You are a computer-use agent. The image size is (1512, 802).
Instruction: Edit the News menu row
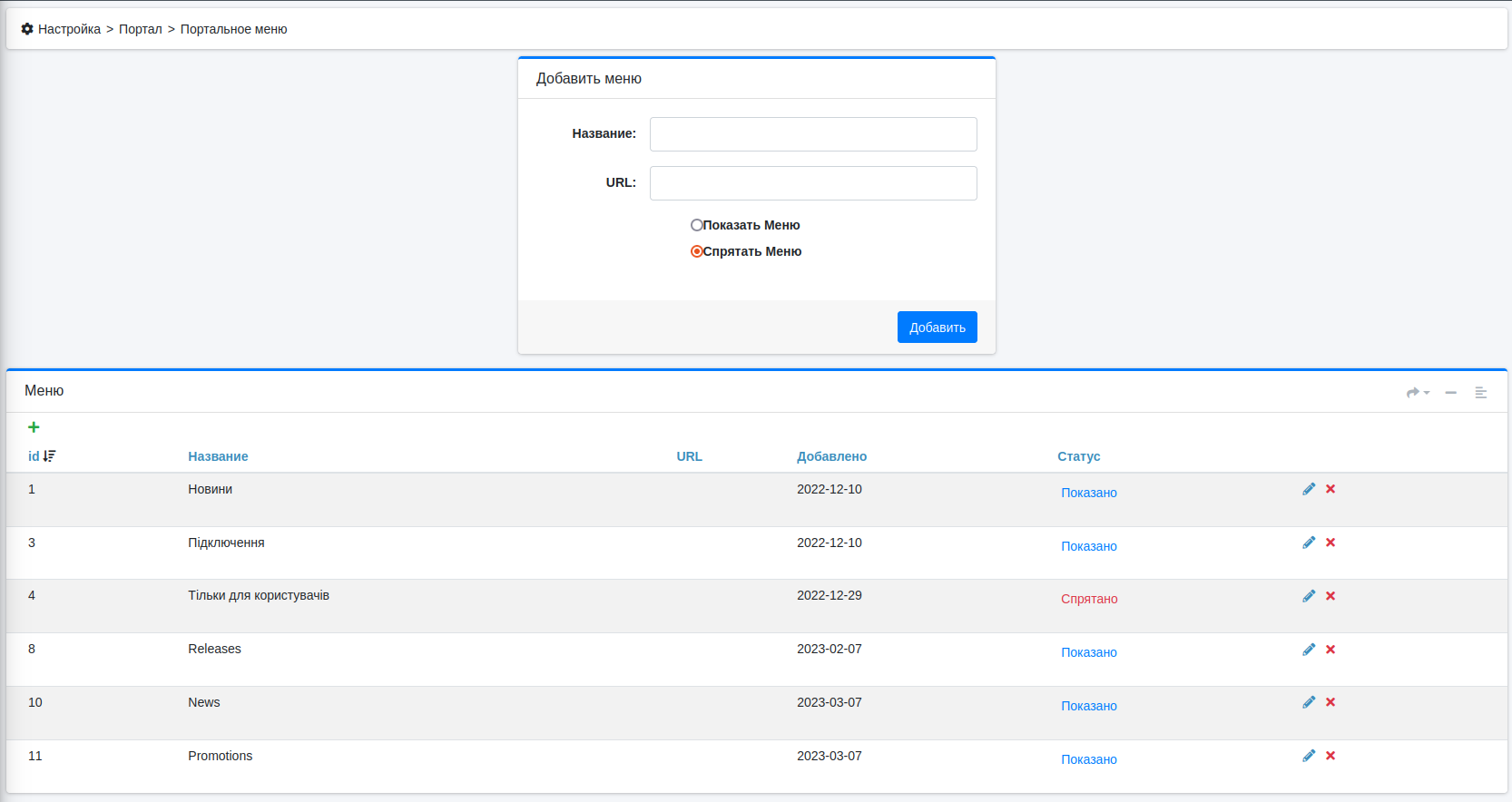tap(1309, 702)
